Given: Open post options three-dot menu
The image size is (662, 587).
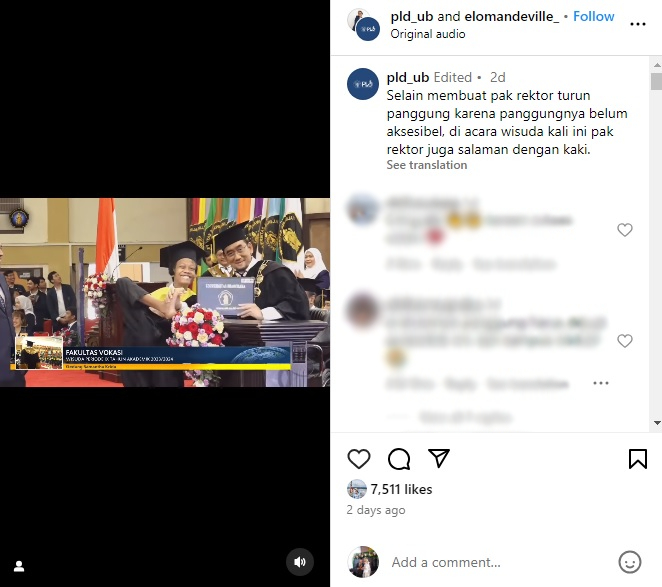Looking at the screenshot, I should pyautogui.click(x=638, y=24).
